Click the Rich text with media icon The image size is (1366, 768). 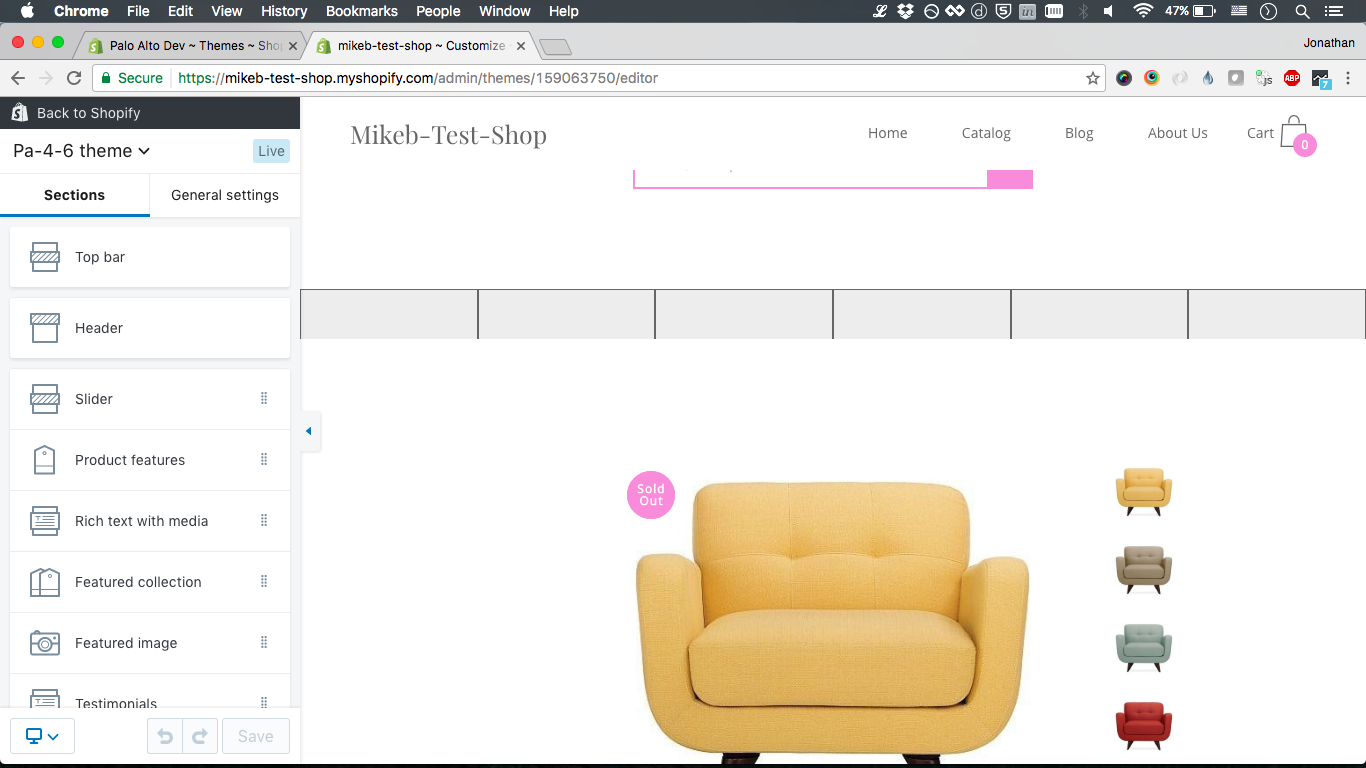[x=44, y=520]
